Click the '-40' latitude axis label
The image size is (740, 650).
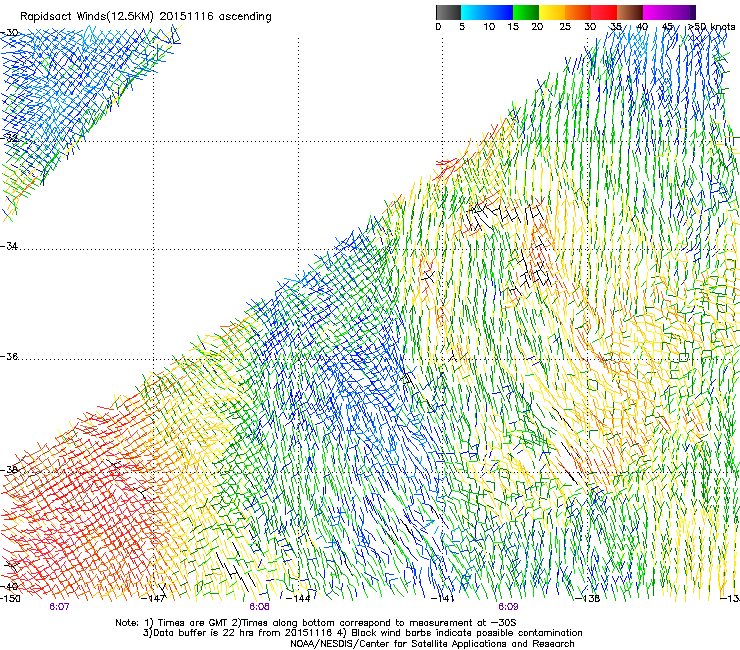click(9, 586)
